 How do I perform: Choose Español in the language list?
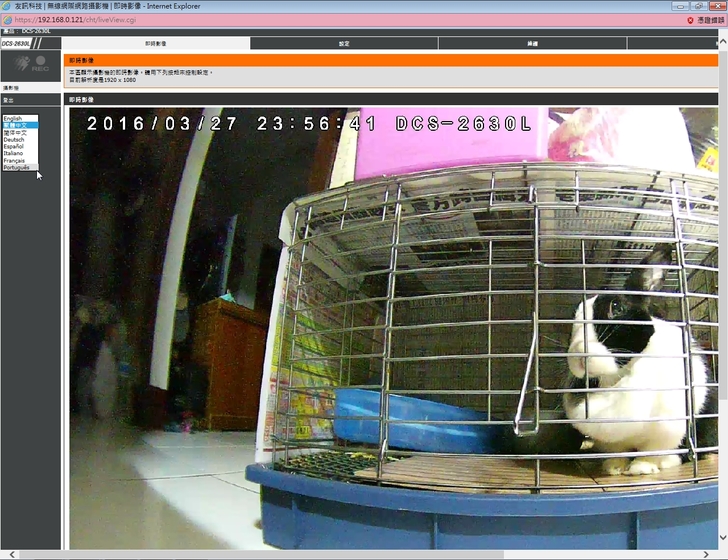pos(20,146)
